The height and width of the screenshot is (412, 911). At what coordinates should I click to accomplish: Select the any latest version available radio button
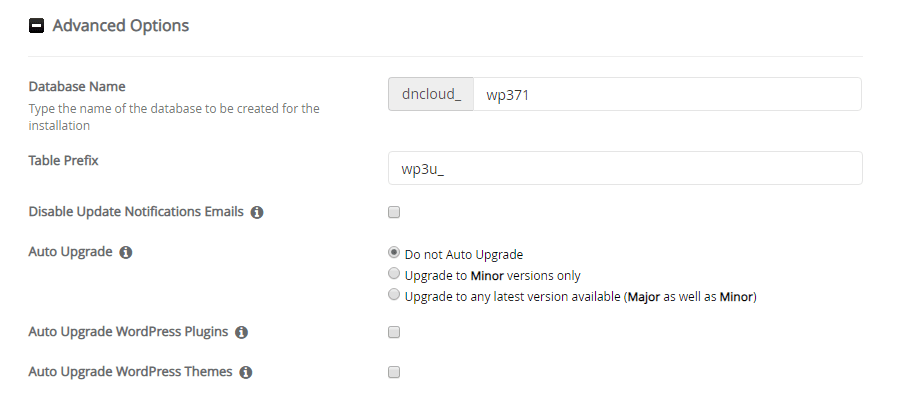394,294
